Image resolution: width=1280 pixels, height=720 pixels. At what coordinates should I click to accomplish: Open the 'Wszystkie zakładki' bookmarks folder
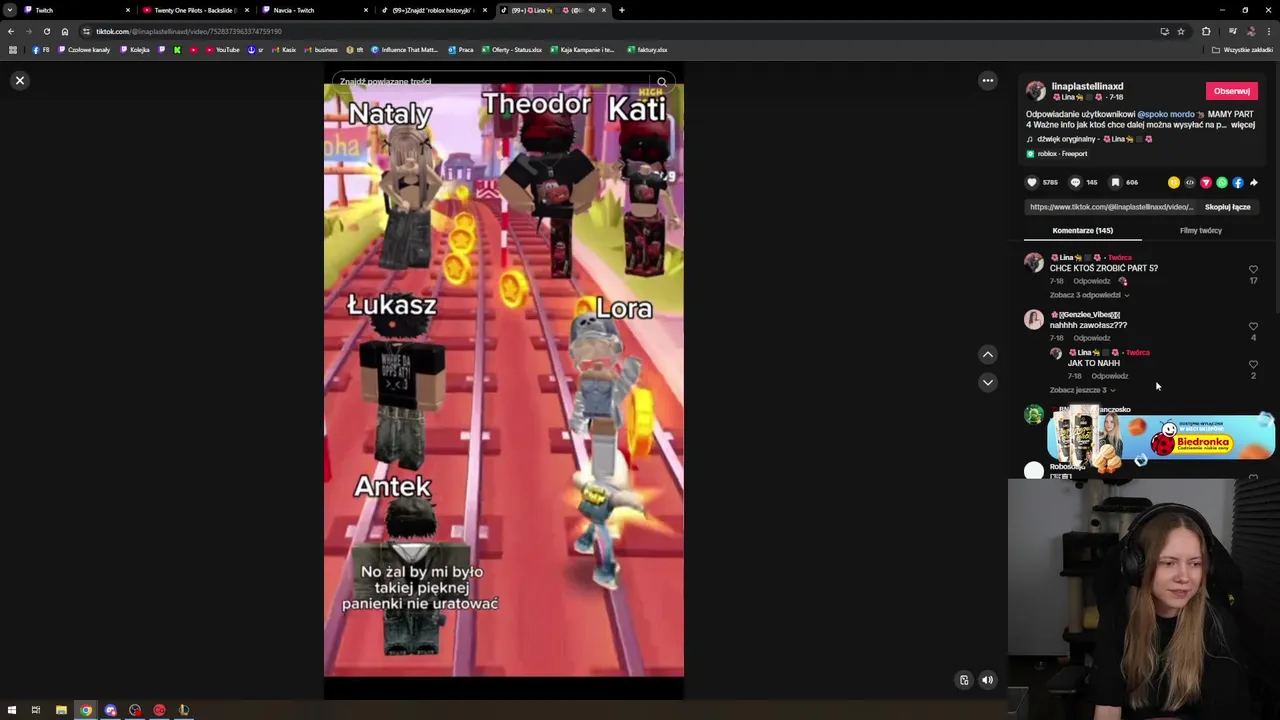pos(1242,49)
